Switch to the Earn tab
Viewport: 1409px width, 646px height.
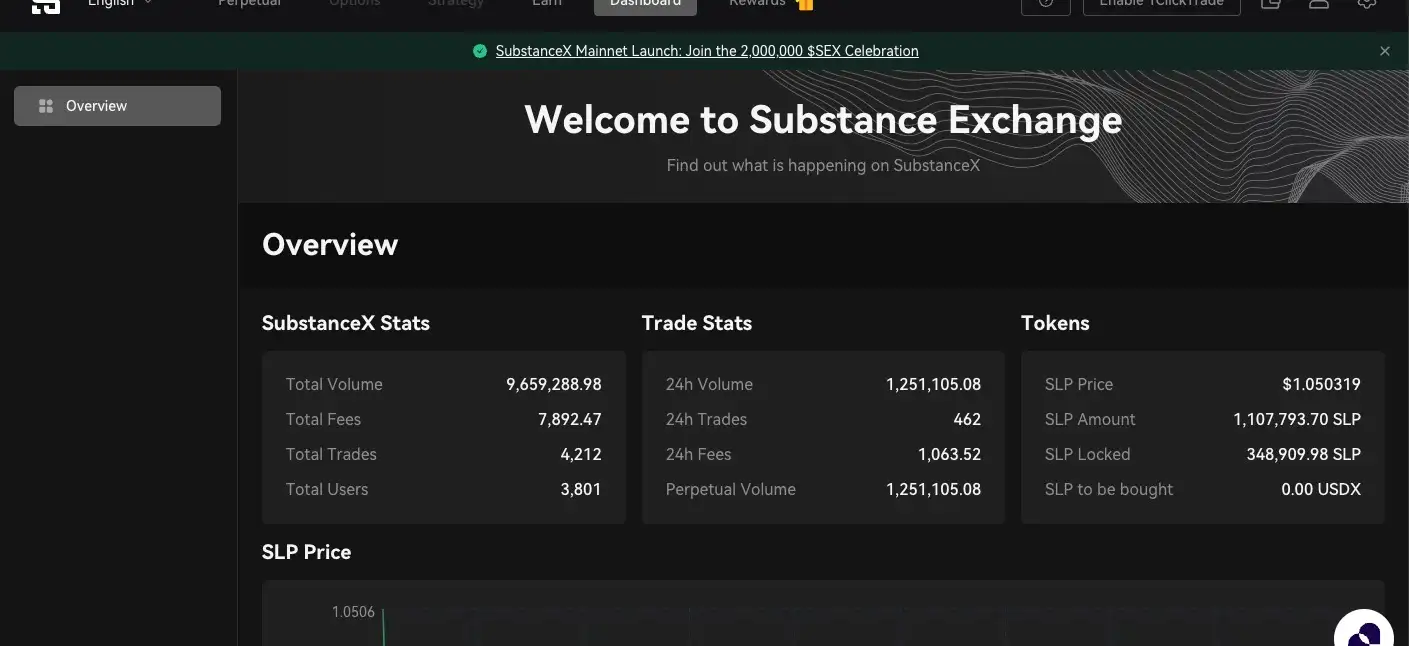(x=546, y=4)
